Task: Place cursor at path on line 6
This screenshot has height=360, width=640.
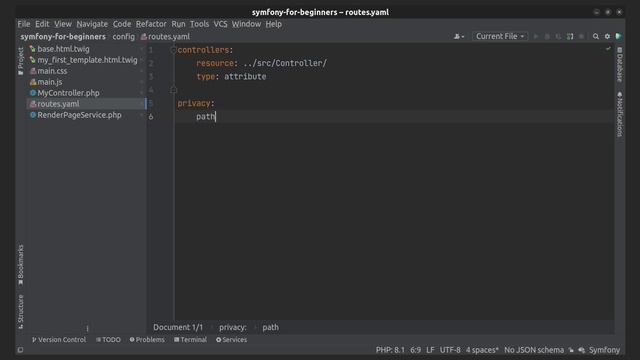Action: tap(205, 117)
